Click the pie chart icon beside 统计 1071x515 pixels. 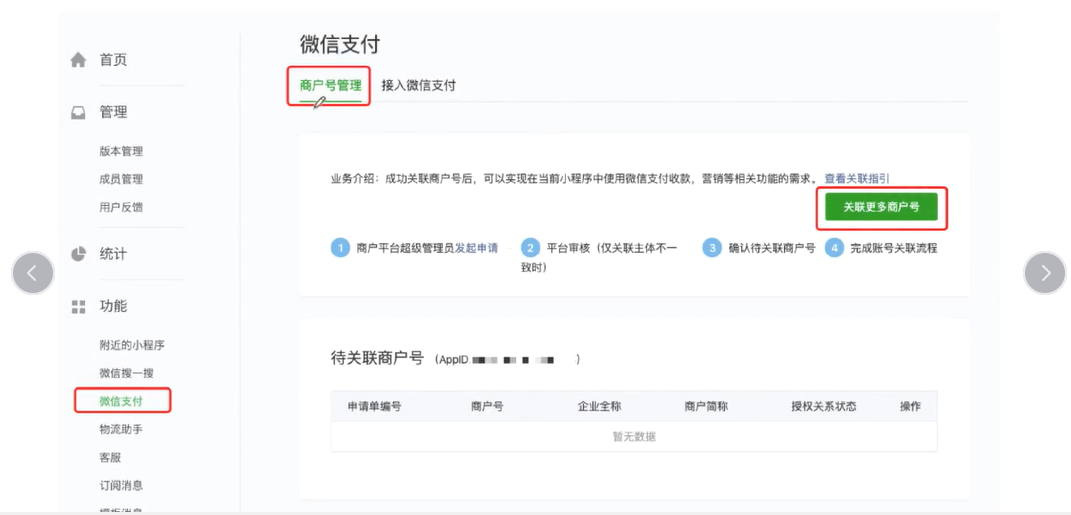click(79, 254)
